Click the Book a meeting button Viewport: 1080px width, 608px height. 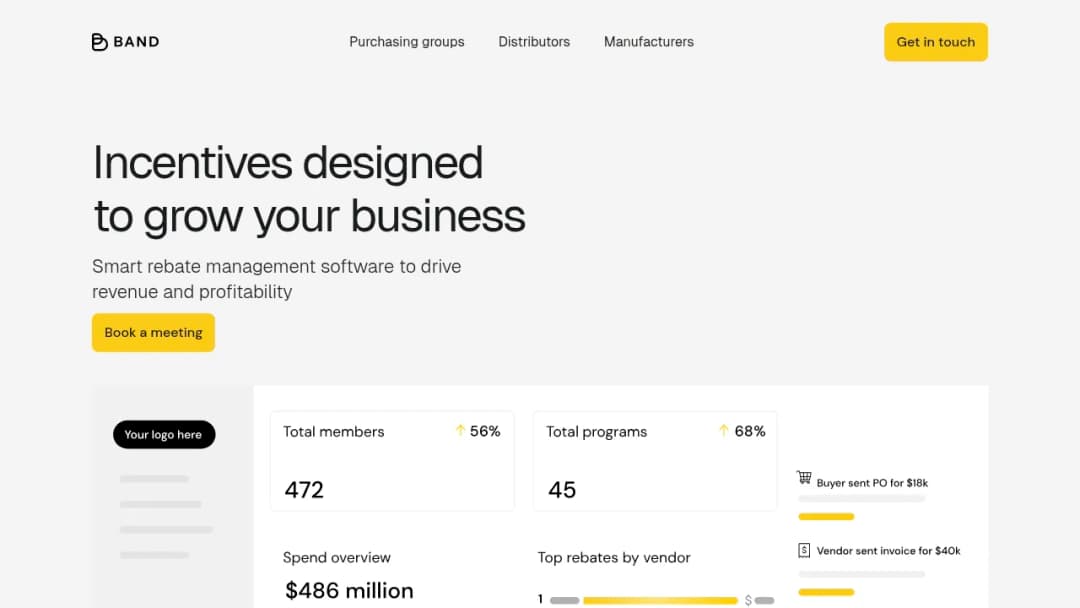[x=154, y=333]
